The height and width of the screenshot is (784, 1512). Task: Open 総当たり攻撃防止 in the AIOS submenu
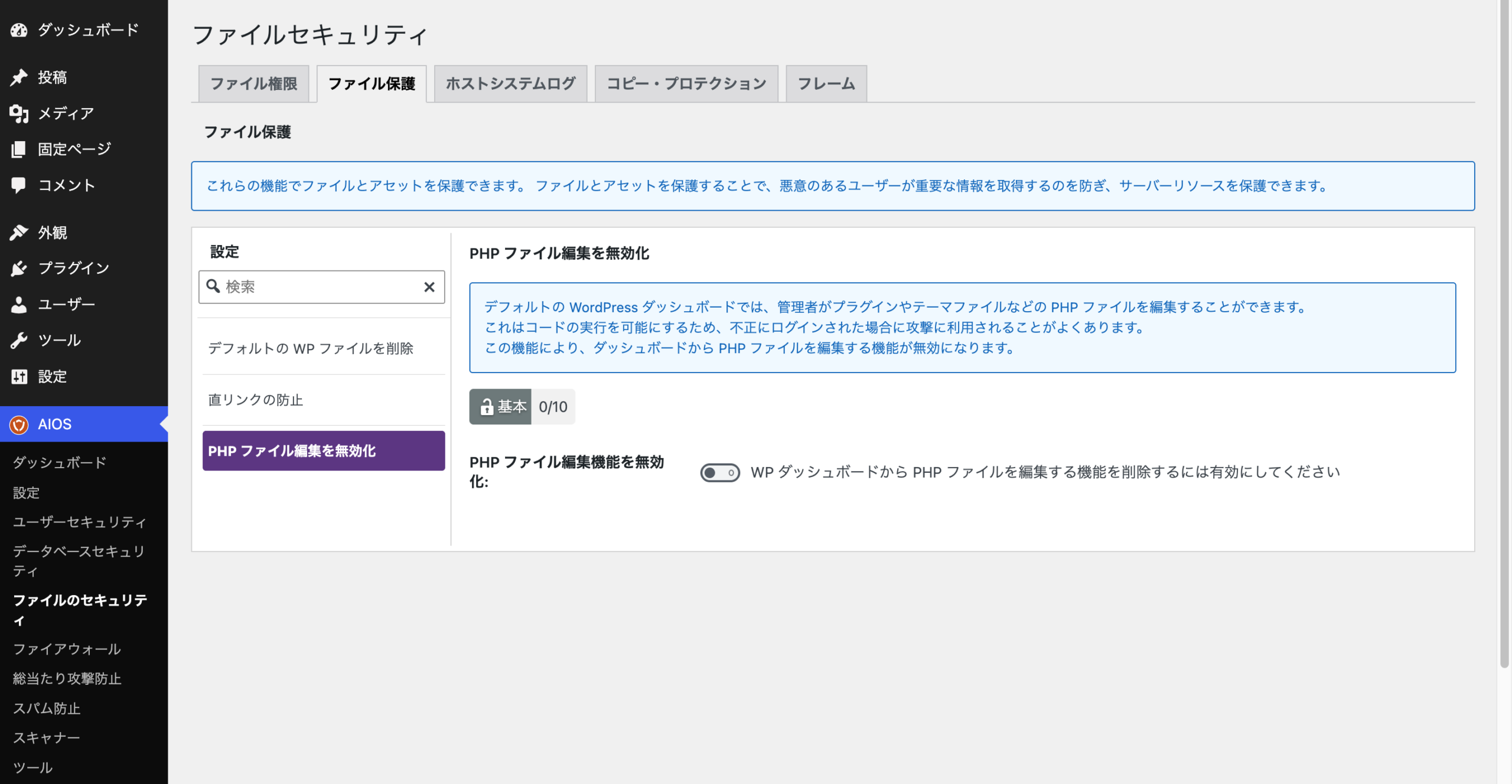click(x=67, y=678)
